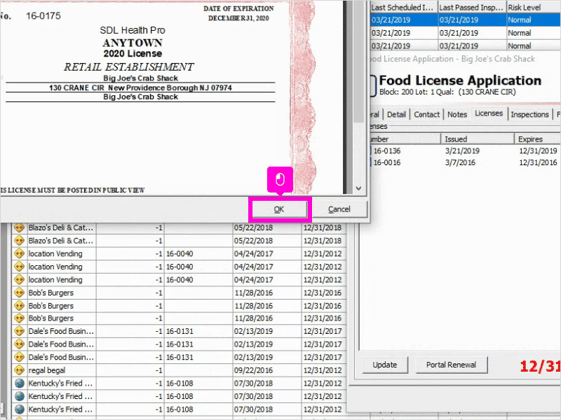Click the icon beside the top Blazo's Deli row
Screen dimensions: 561x420
point(19,228)
